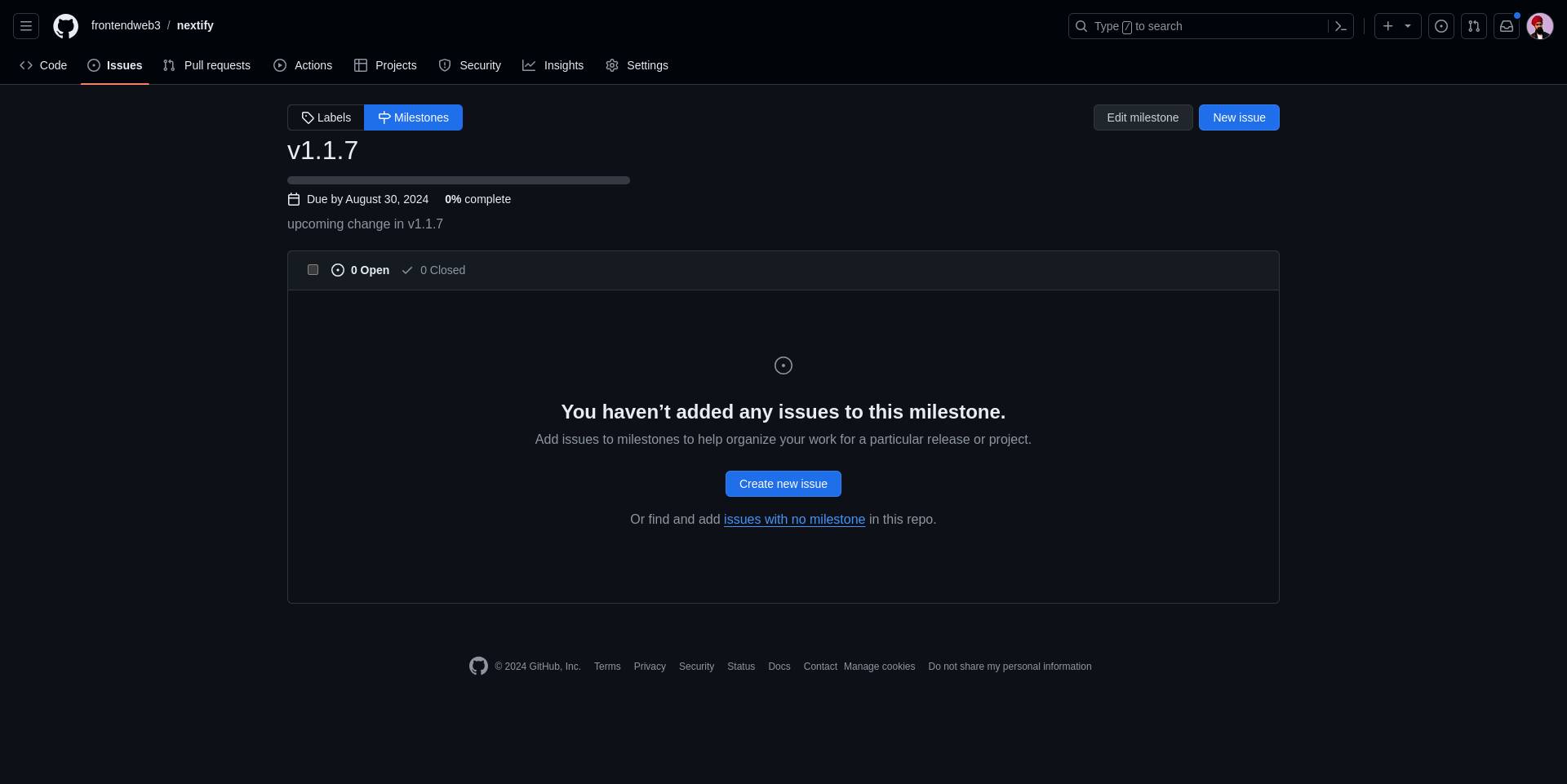Click Edit milestone
This screenshot has width=1567, height=784.
1143,117
